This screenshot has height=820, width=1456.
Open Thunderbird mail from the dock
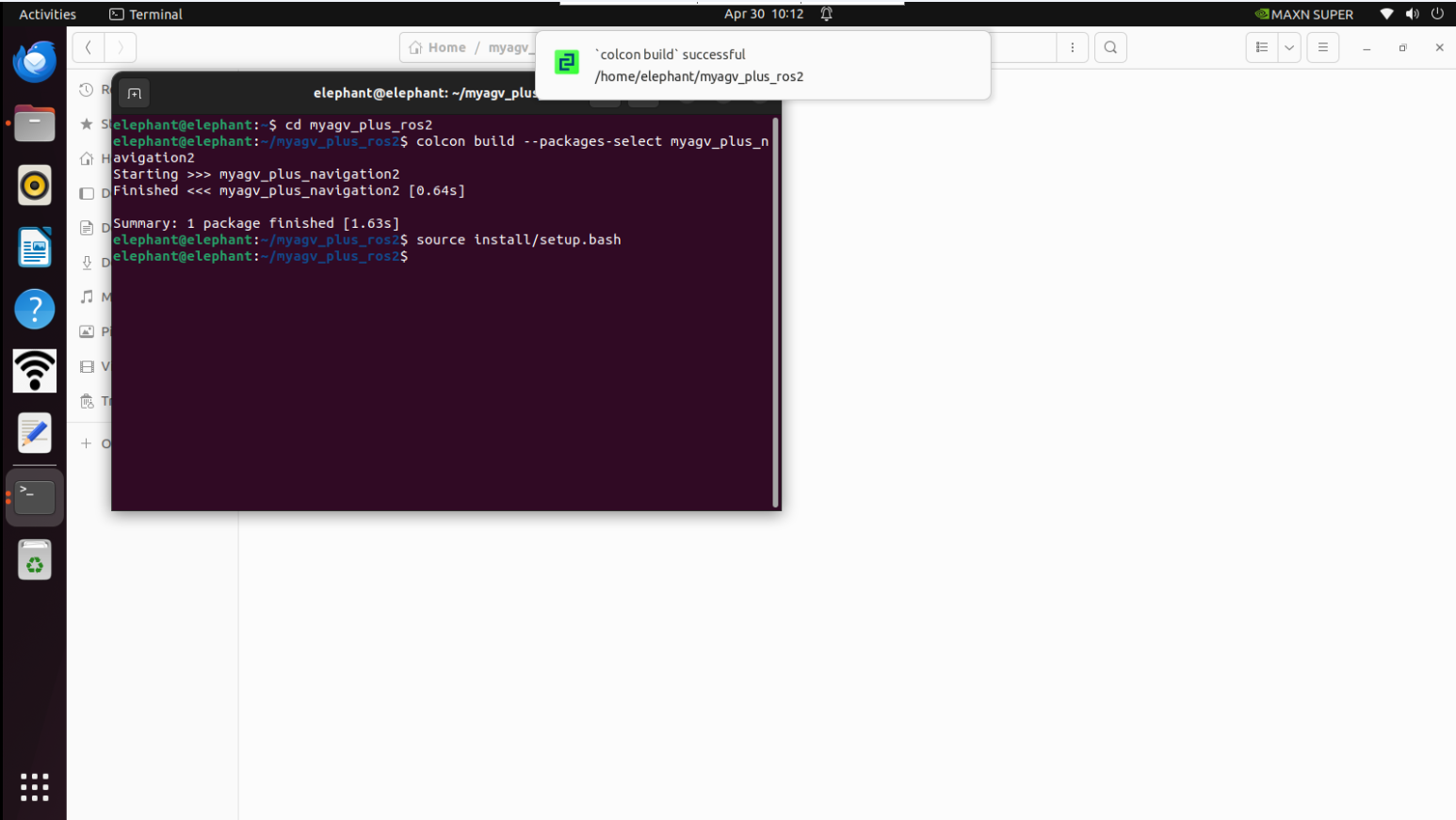click(35, 62)
